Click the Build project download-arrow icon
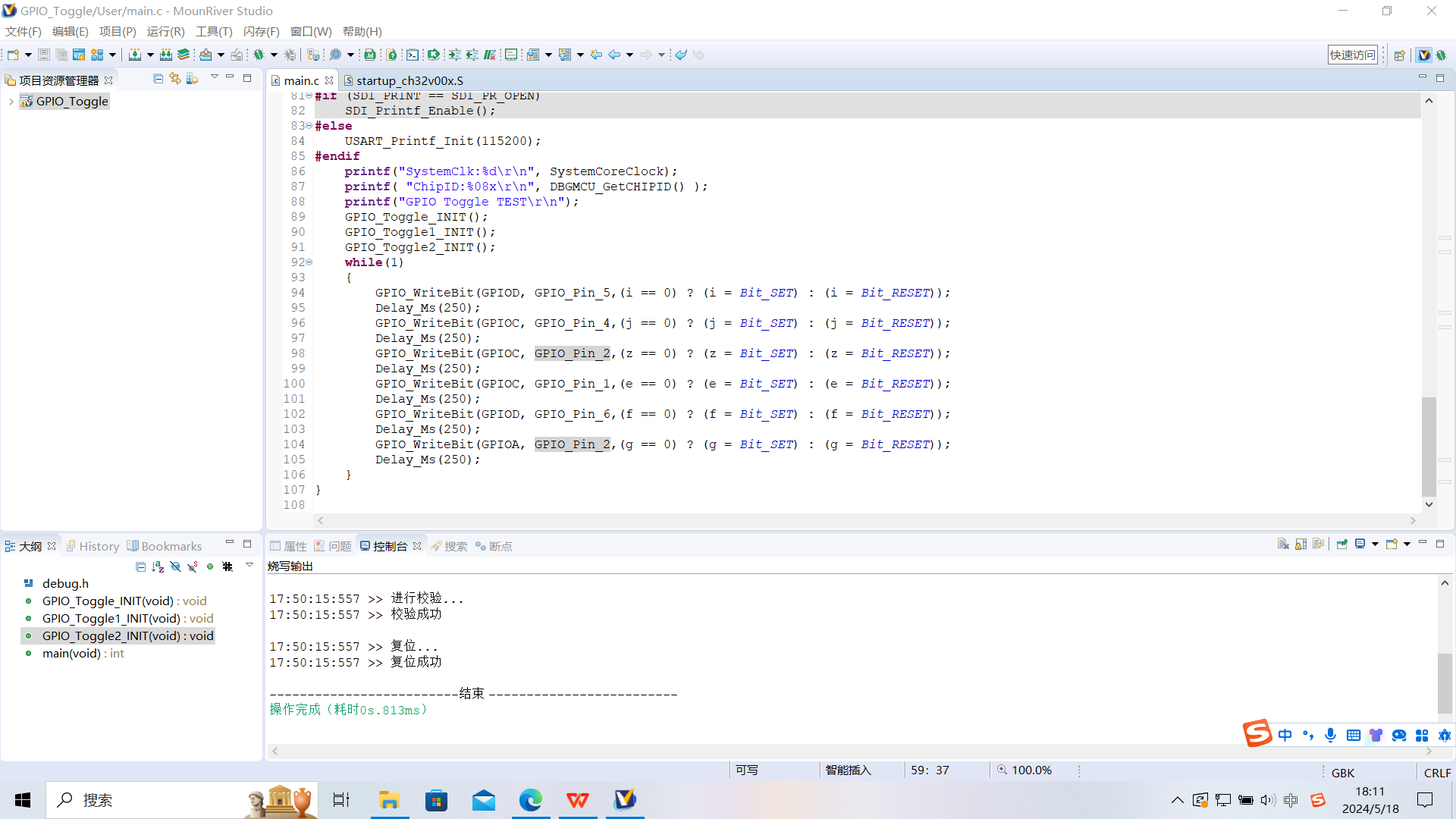The image size is (1456, 819). point(134,55)
